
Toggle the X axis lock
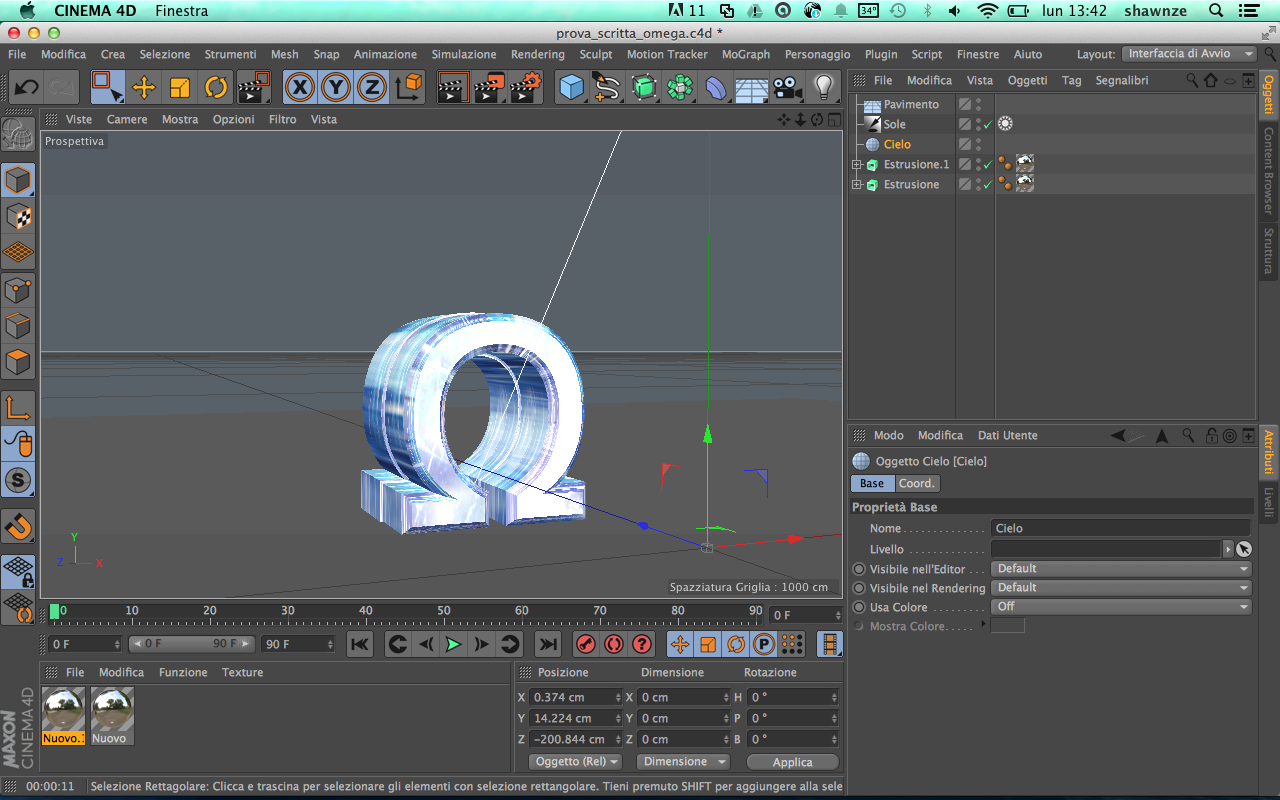(x=299, y=88)
